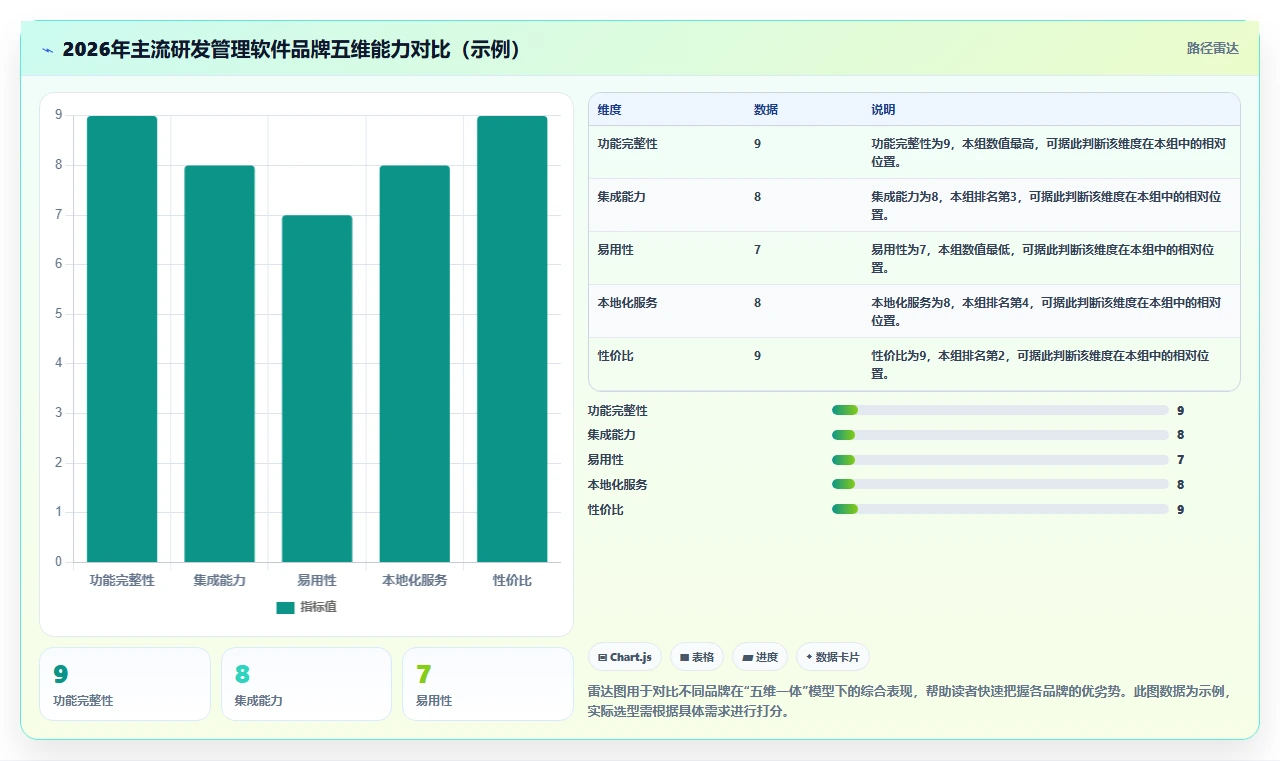This screenshot has width=1280, height=761.
Task: Open the data card showing 8 集成能力
Action: tap(306, 684)
